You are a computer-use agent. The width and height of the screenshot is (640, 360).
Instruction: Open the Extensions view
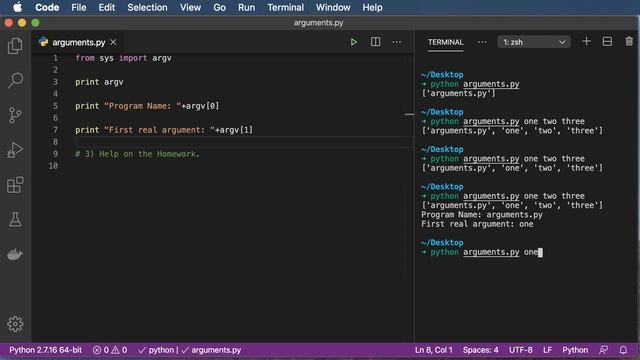point(15,185)
